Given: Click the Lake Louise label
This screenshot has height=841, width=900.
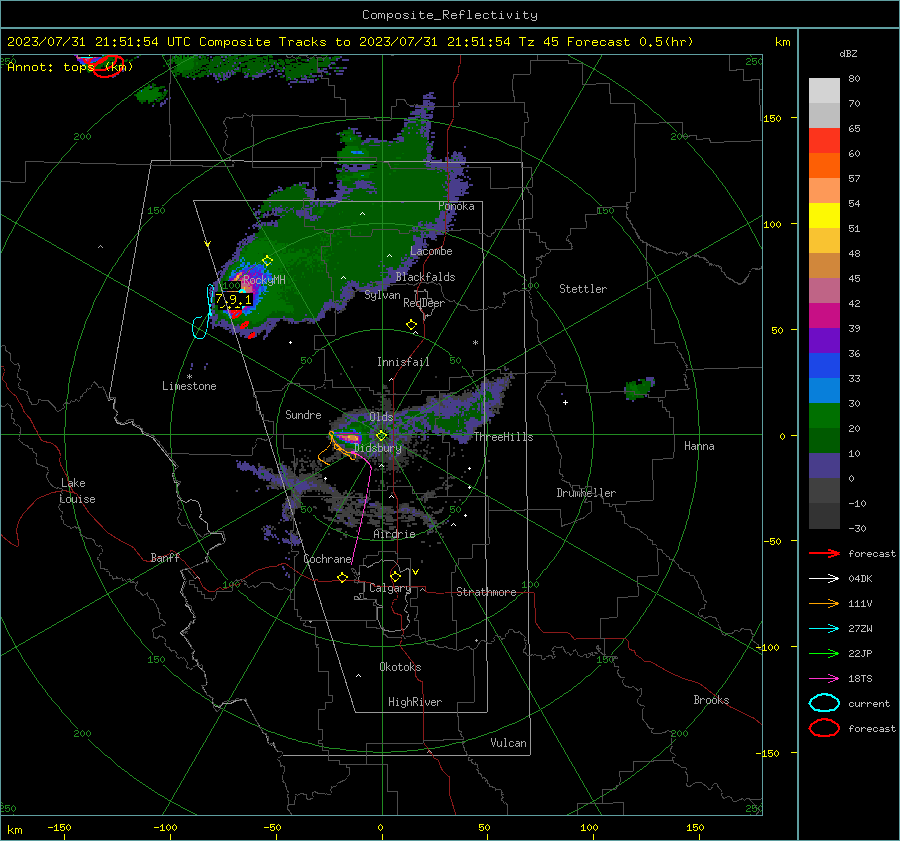Looking at the screenshot, I should pyautogui.click(x=77, y=491).
